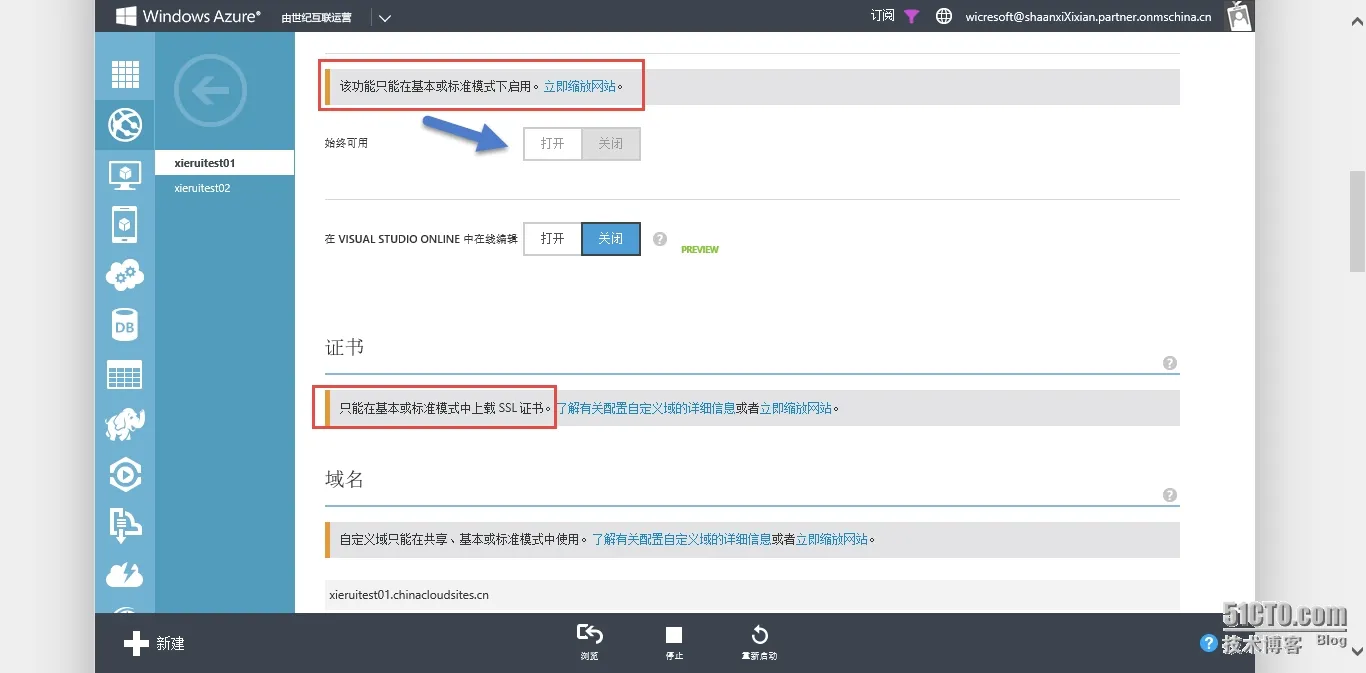Open SQL Databases DB icon
The image size is (1366, 673).
[125, 325]
